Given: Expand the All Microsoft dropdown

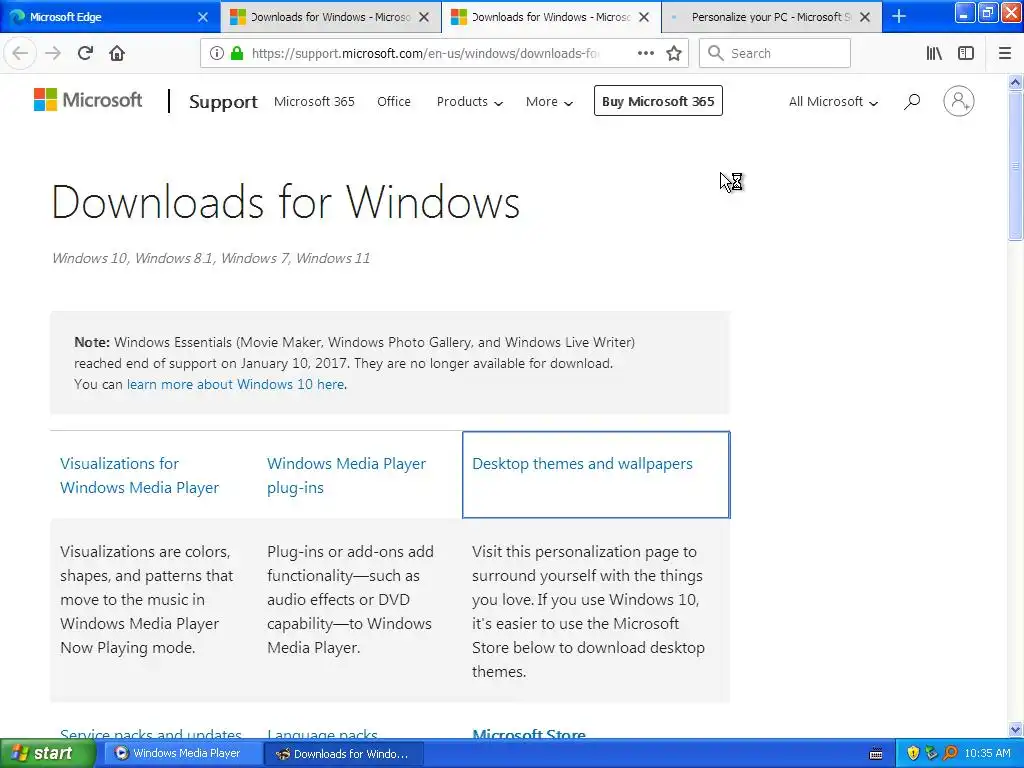Looking at the screenshot, I should pos(833,101).
